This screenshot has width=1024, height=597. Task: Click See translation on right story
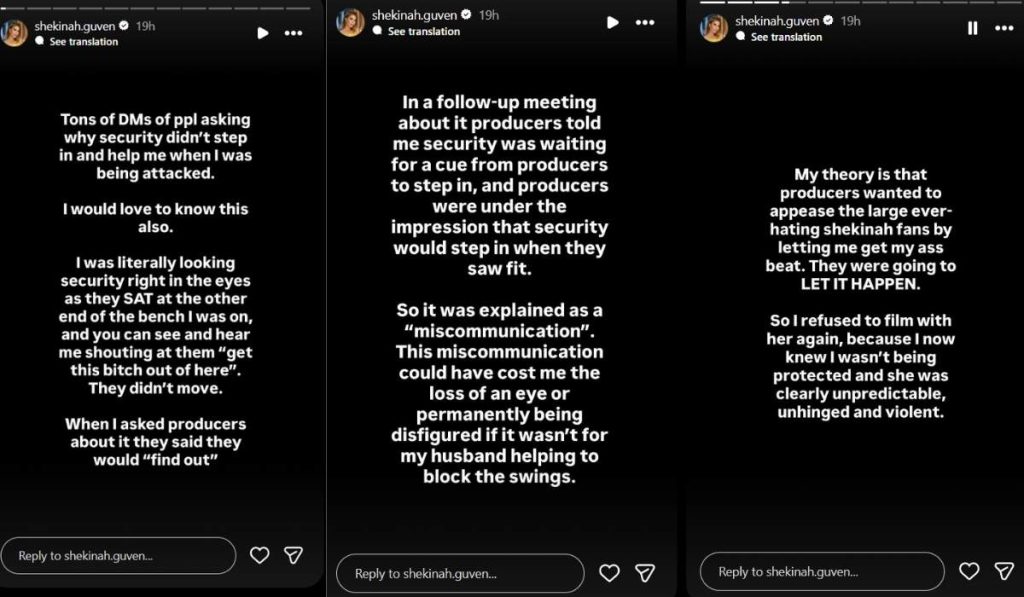[786, 37]
